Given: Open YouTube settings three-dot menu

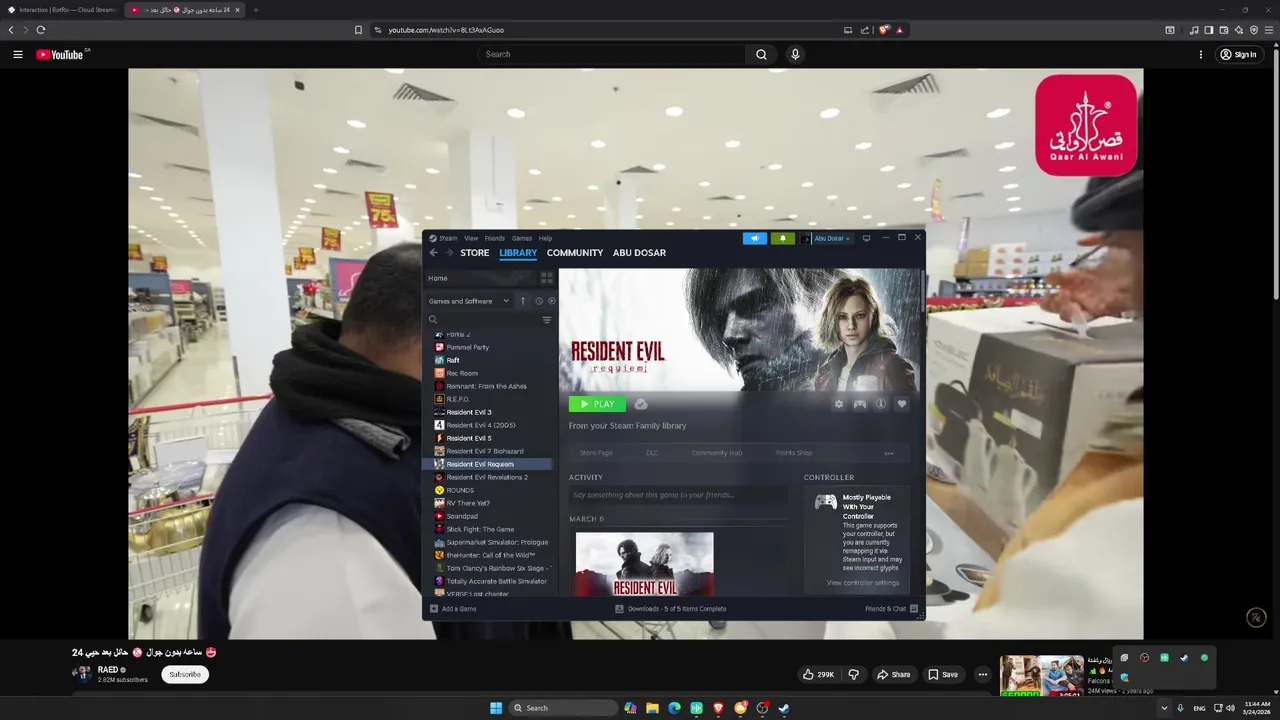Looking at the screenshot, I should coord(1201,55).
